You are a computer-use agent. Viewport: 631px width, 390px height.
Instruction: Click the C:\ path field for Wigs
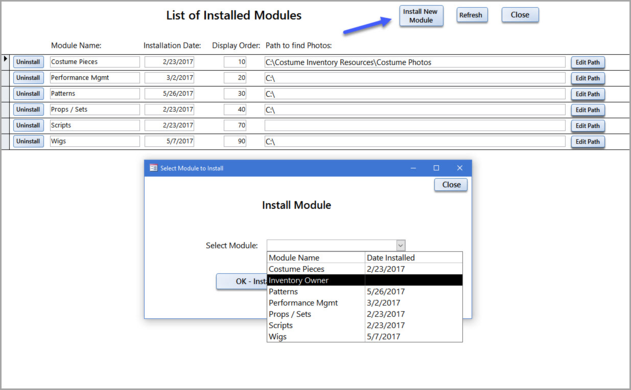[x=415, y=142]
